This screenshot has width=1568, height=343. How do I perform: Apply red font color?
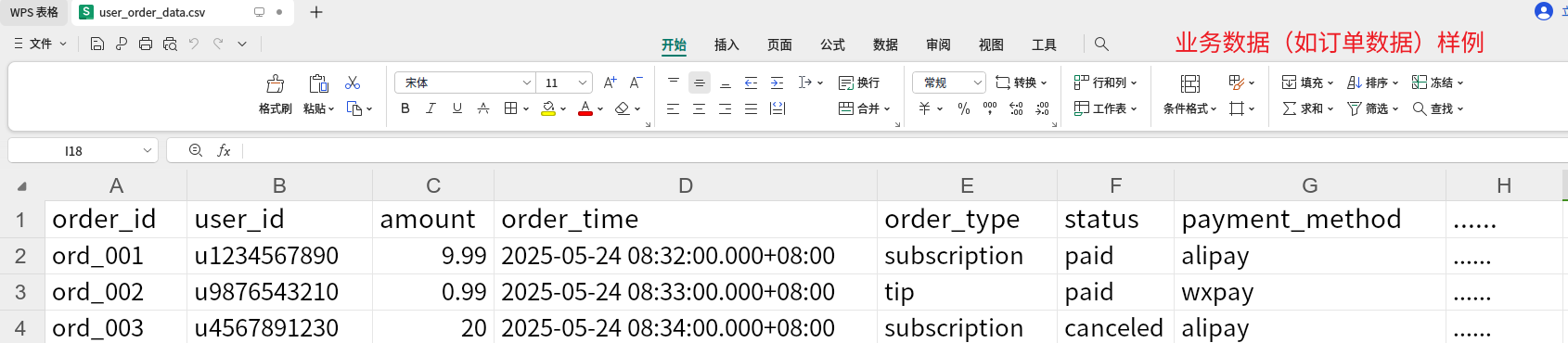585,108
